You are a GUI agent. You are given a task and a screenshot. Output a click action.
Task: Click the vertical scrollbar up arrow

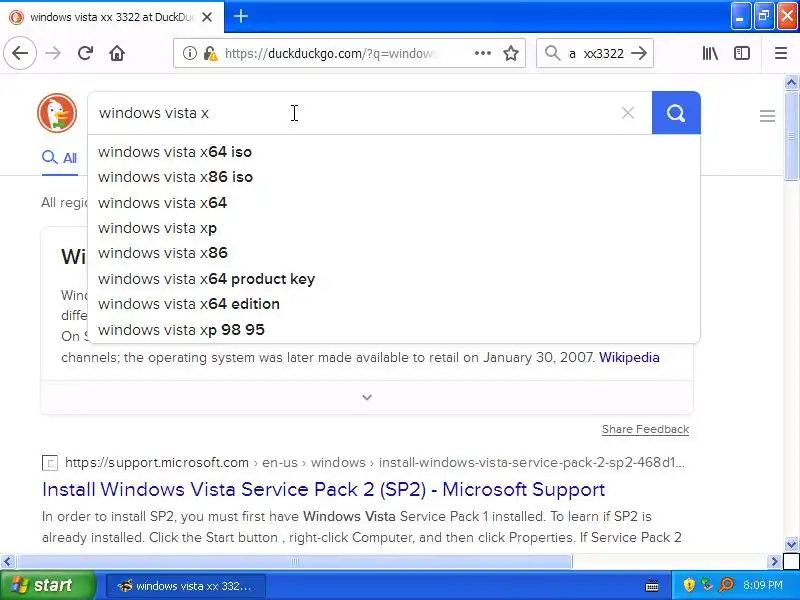click(791, 83)
